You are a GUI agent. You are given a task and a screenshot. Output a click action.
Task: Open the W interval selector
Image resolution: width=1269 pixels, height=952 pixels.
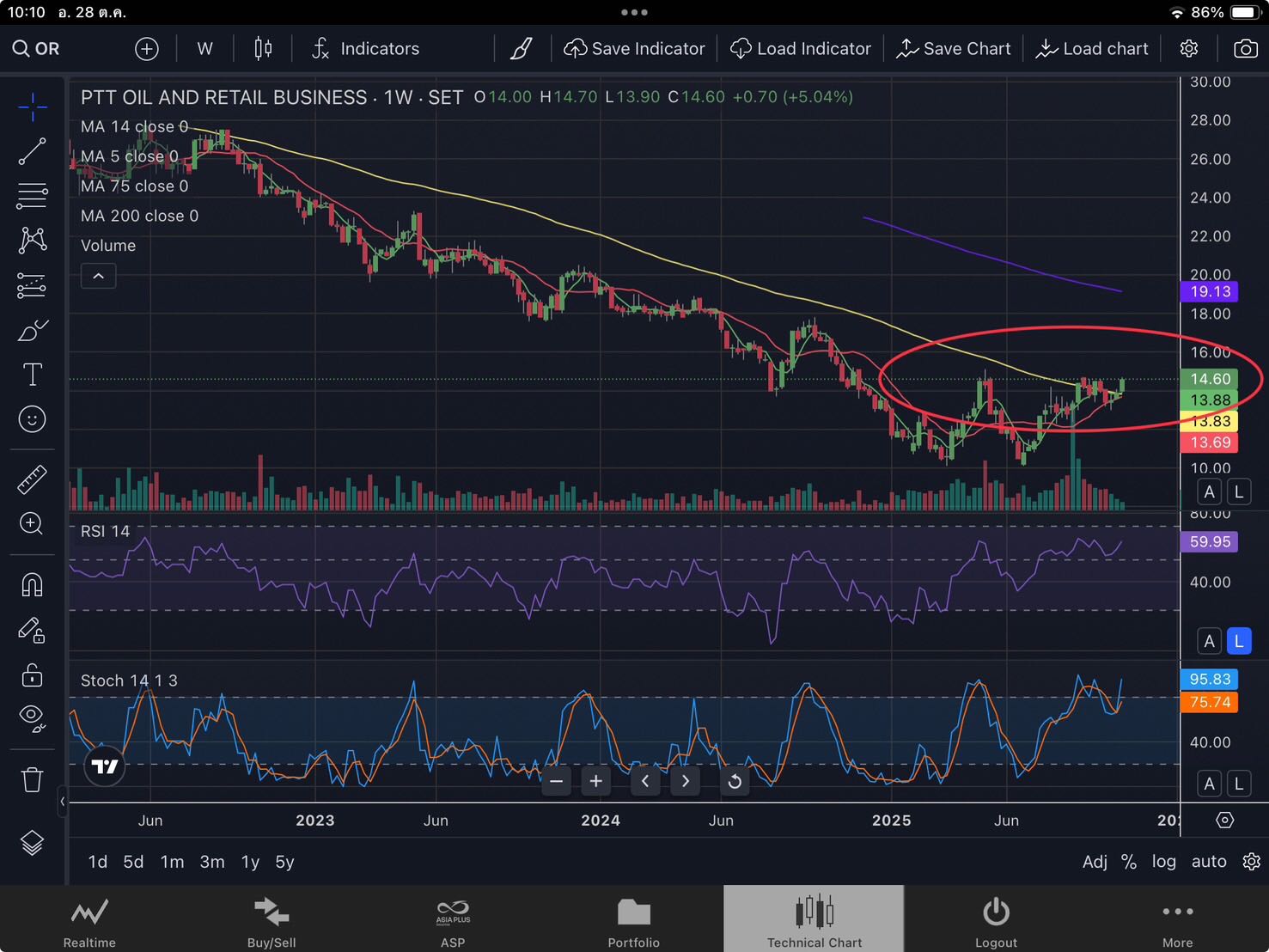coord(204,49)
